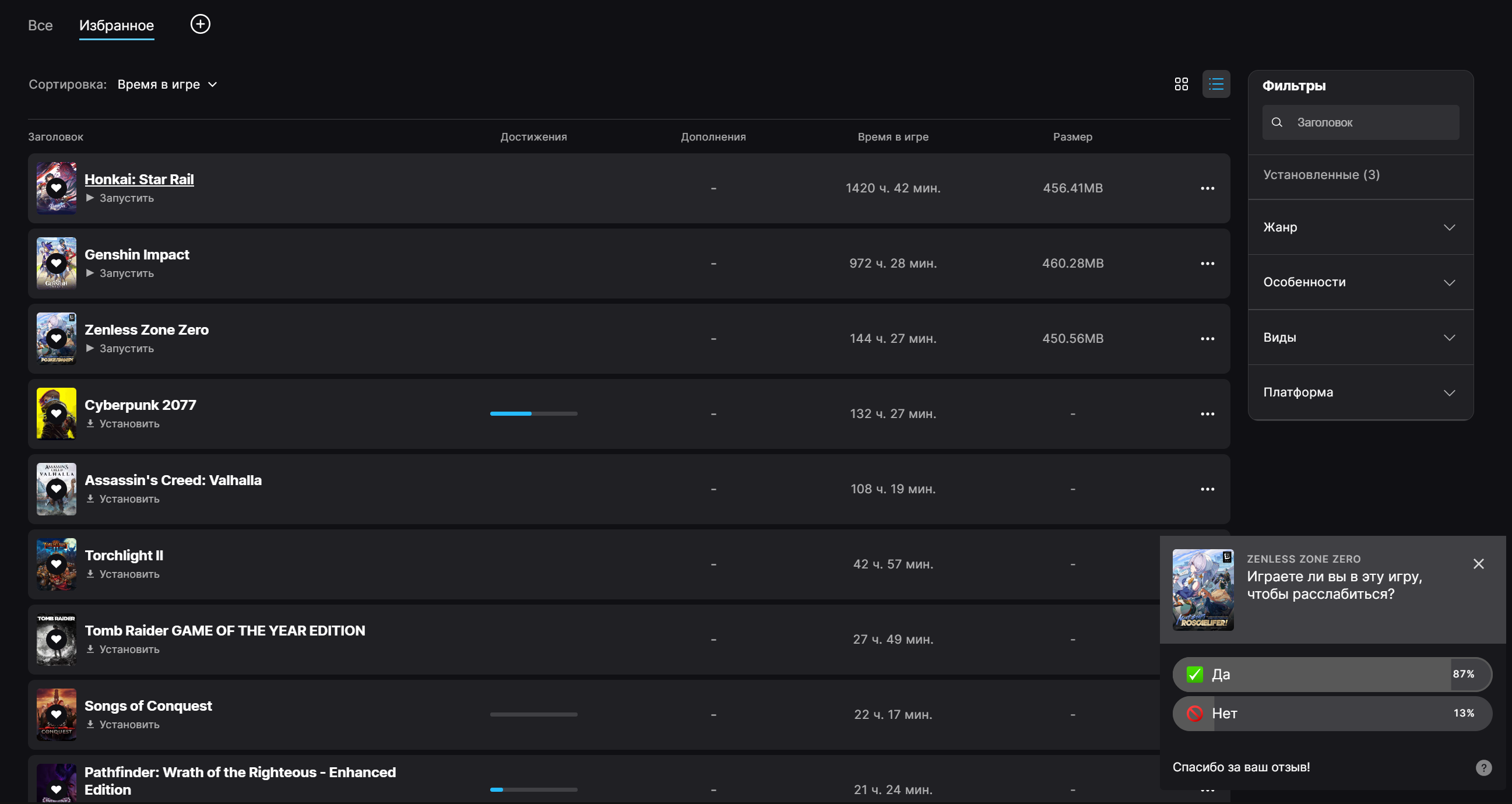Open three-dot menu for Cyberpunk 2077
The height and width of the screenshot is (804, 1512).
pyautogui.click(x=1207, y=413)
